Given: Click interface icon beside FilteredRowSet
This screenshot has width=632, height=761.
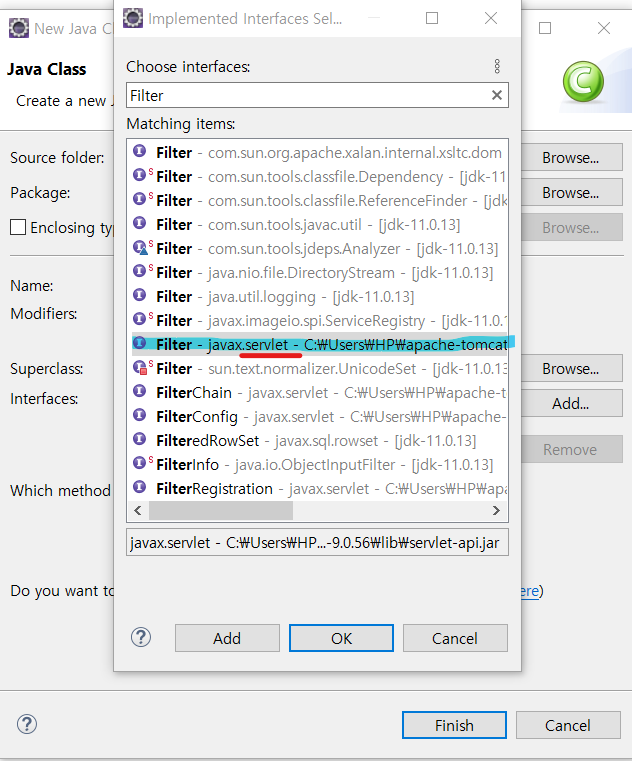Looking at the screenshot, I should click(x=140, y=439).
